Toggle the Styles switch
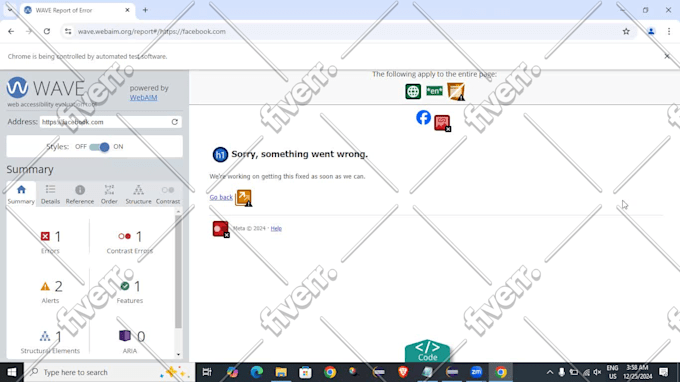This screenshot has width=680, height=382. (x=99, y=147)
